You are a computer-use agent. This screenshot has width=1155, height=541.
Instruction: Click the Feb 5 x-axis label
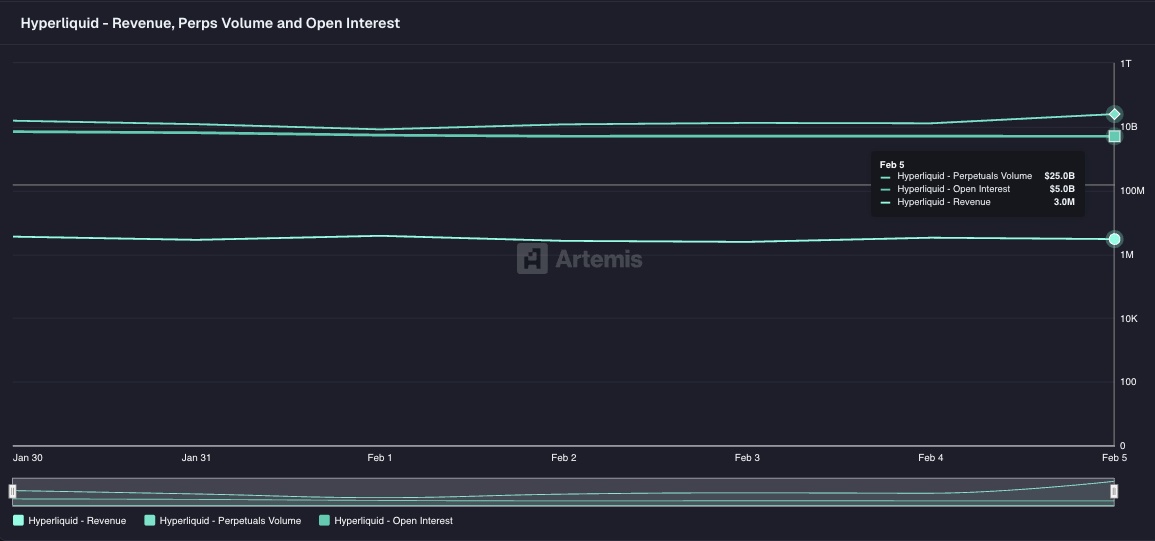[1114, 458]
